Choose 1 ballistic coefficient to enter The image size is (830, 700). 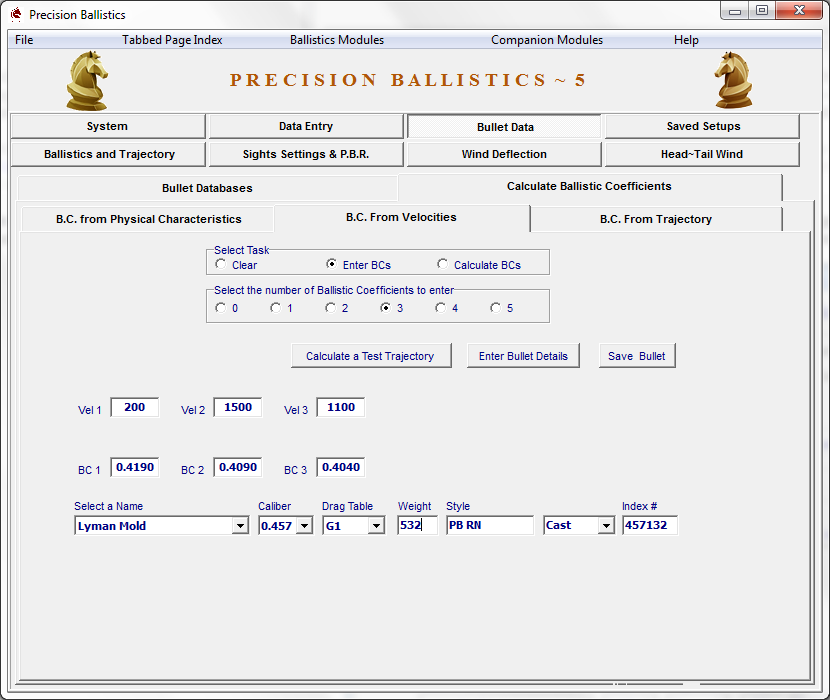[275, 308]
